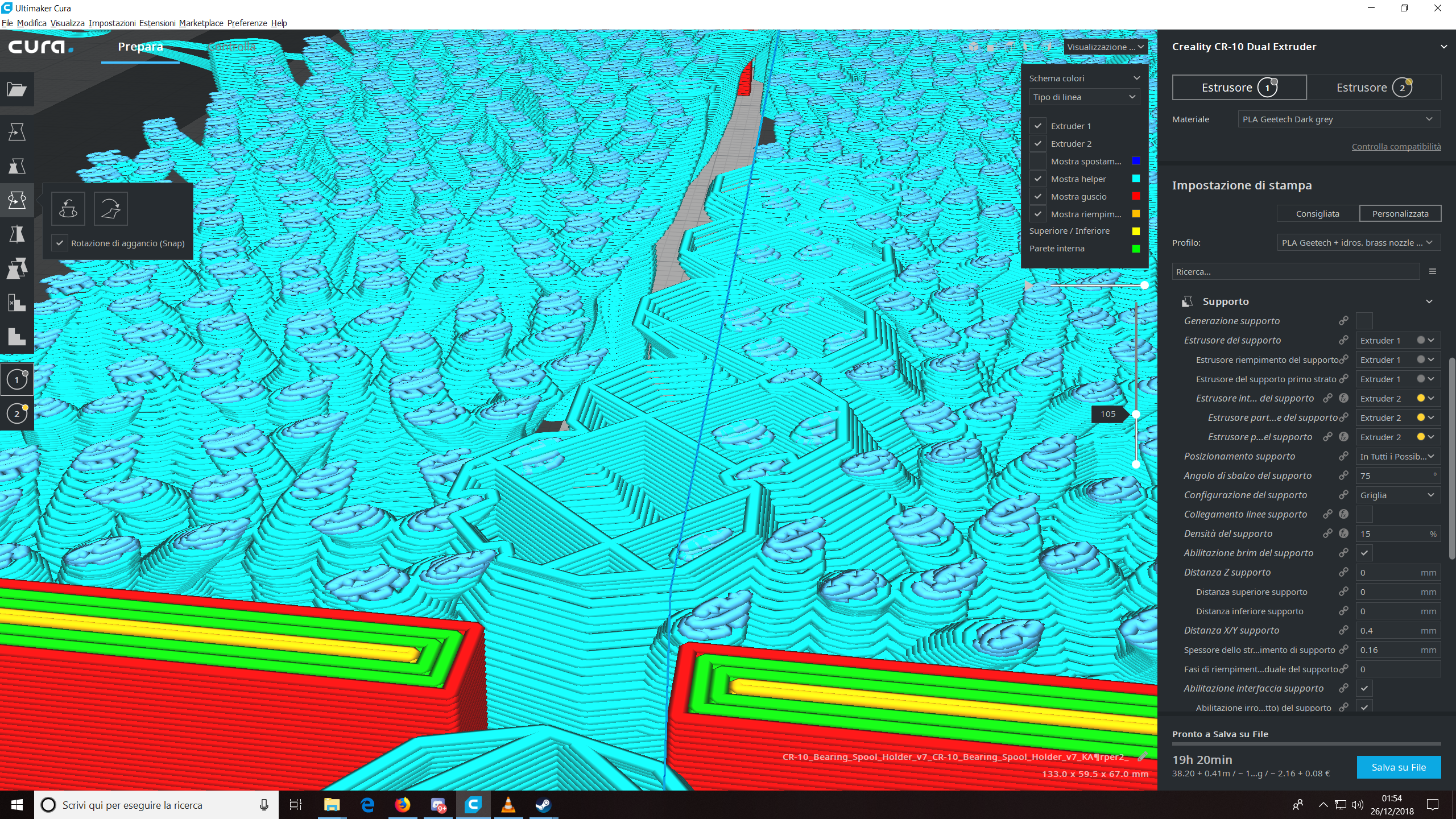Switch to Consigliata print setup tab
The height and width of the screenshot is (819, 1456).
[x=1317, y=214]
